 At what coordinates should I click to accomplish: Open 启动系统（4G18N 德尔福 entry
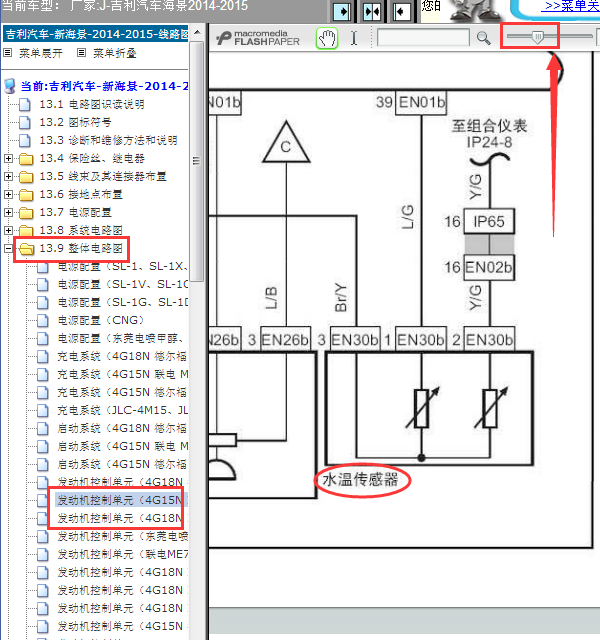point(122,428)
